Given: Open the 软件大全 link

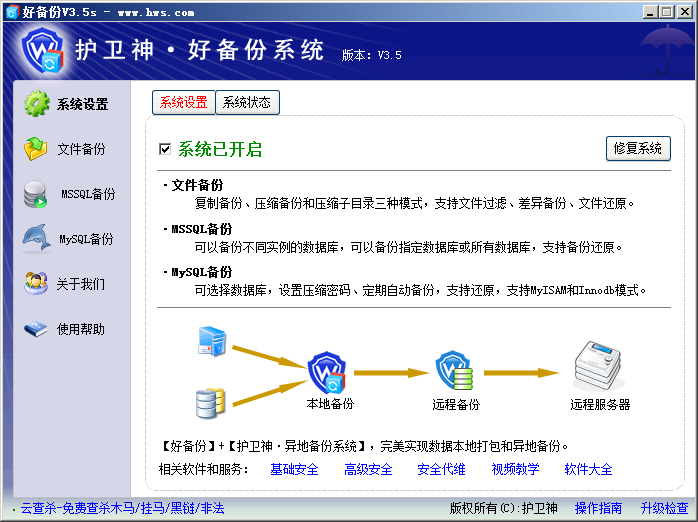Looking at the screenshot, I should (x=588, y=469).
